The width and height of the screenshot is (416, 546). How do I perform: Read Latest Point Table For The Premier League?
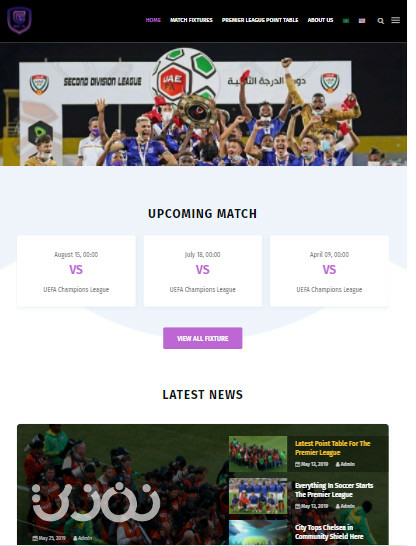click(332, 448)
